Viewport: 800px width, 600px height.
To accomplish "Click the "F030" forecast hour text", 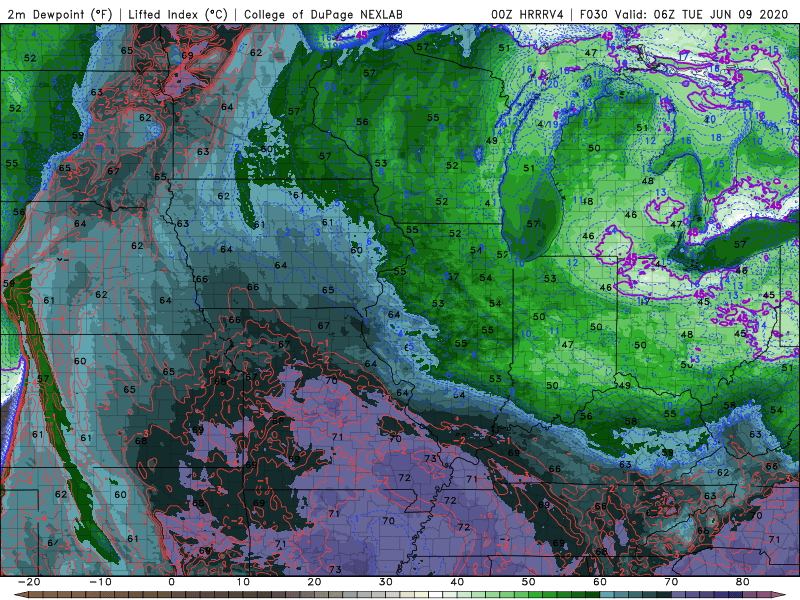I will (593, 15).
